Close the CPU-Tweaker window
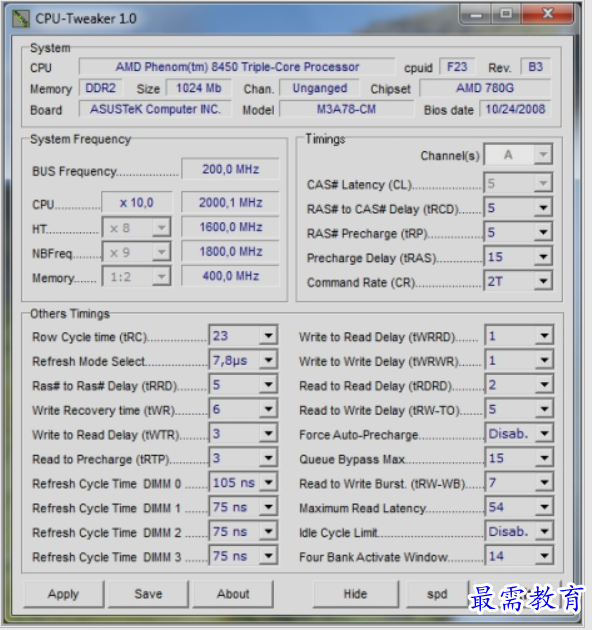 coord(547,14)
